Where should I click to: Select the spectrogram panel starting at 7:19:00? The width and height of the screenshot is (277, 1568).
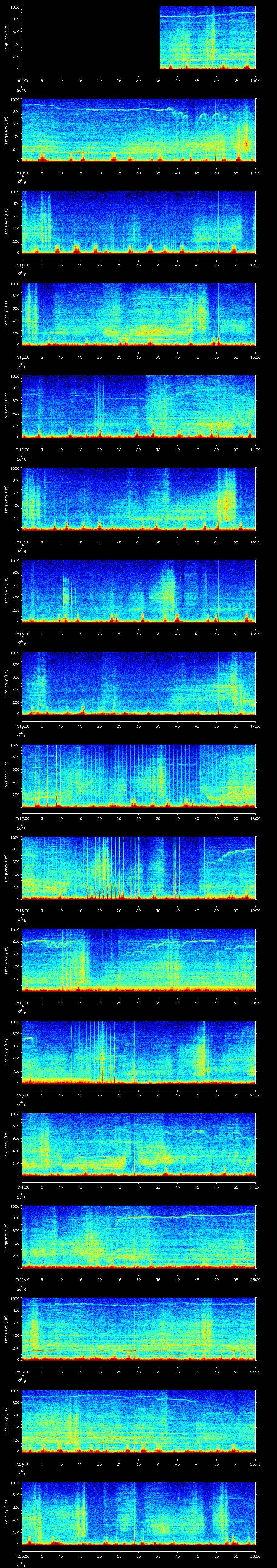click(x=139, y=960)
